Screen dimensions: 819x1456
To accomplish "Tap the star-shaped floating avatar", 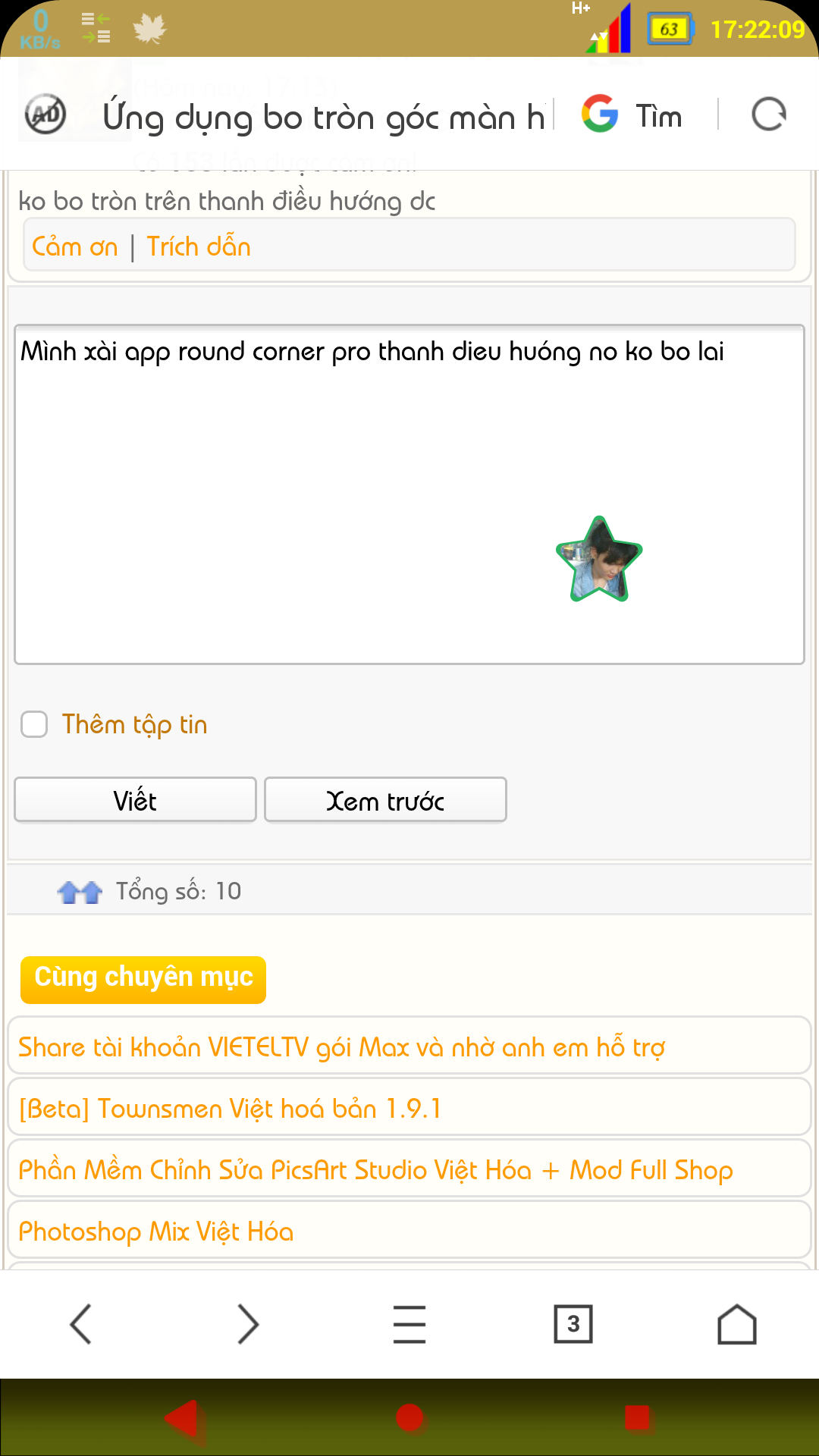I will click(x=599, y=560).
